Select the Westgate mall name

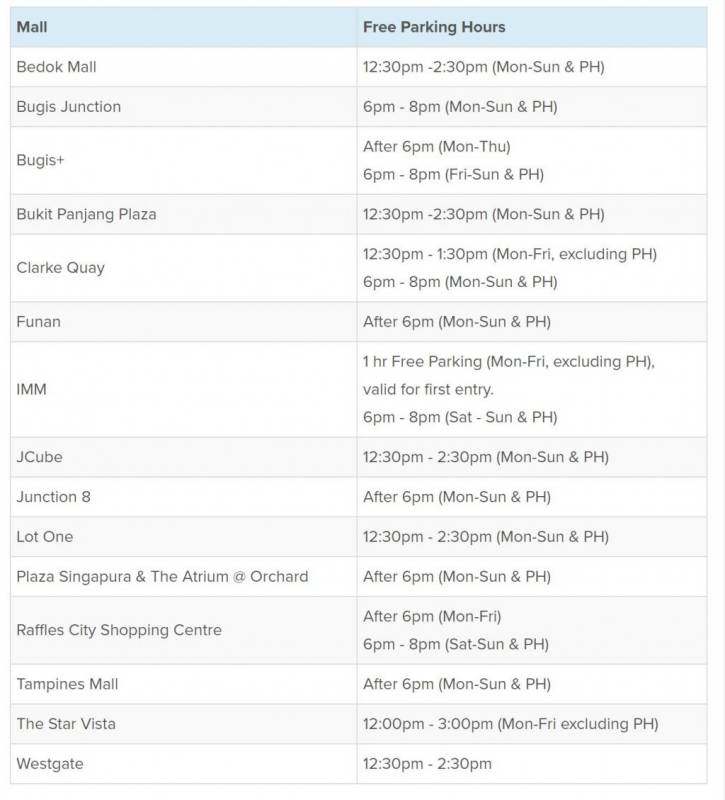pos(50,764)
